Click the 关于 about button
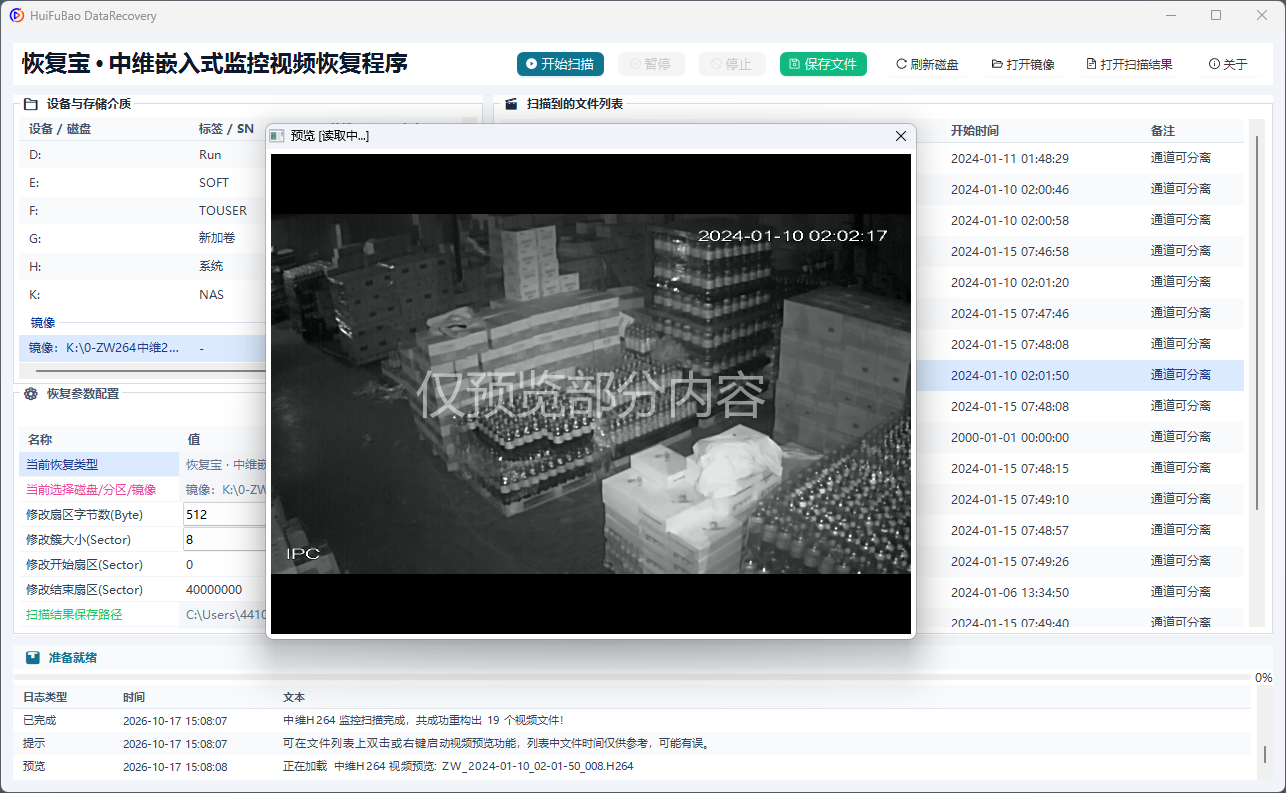Image resolution: width=1286 pixels, height=793 pixels. click(1228, 64)
